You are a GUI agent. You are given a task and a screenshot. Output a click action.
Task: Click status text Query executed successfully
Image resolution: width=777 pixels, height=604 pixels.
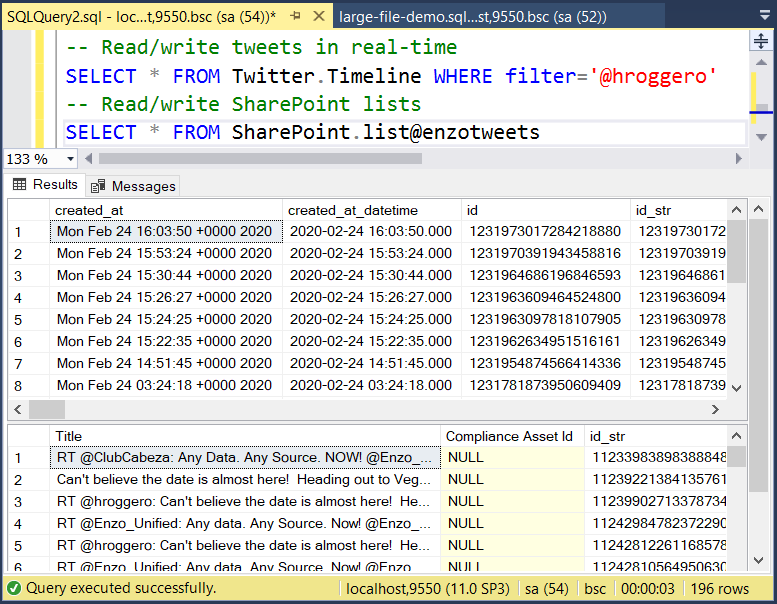pos(121,588)
